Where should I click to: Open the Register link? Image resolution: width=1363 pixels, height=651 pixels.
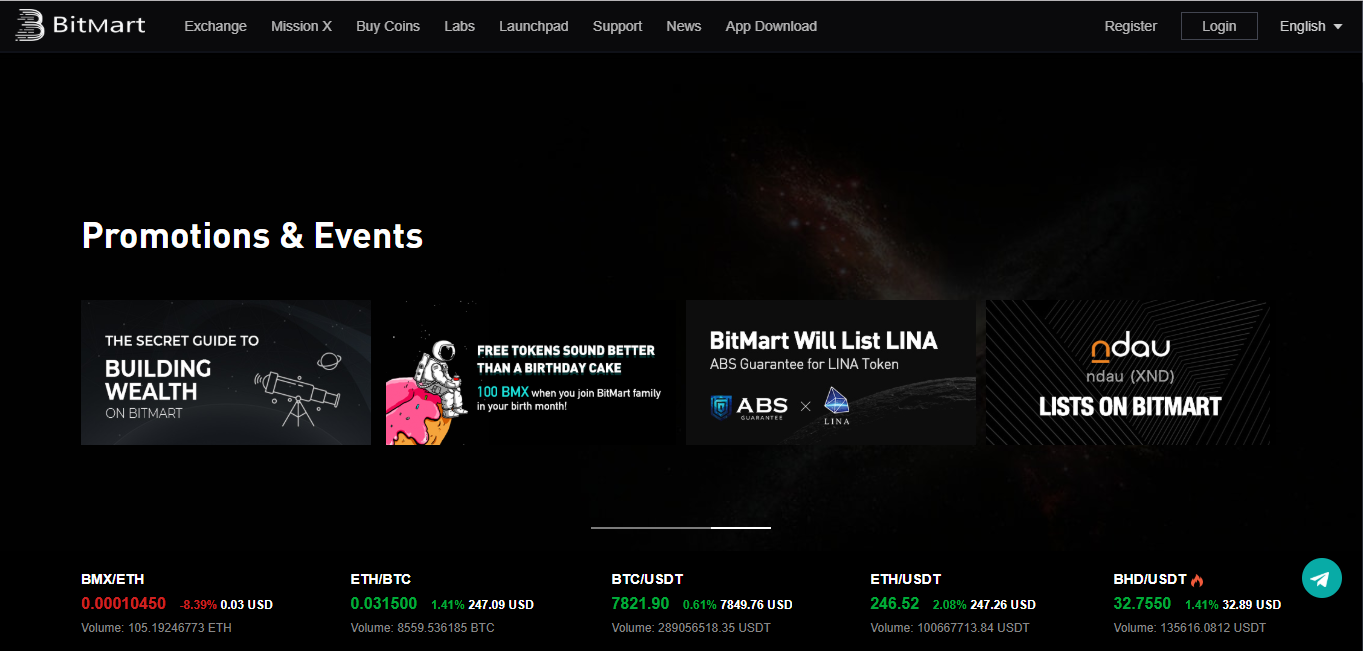click(1131, 26)
